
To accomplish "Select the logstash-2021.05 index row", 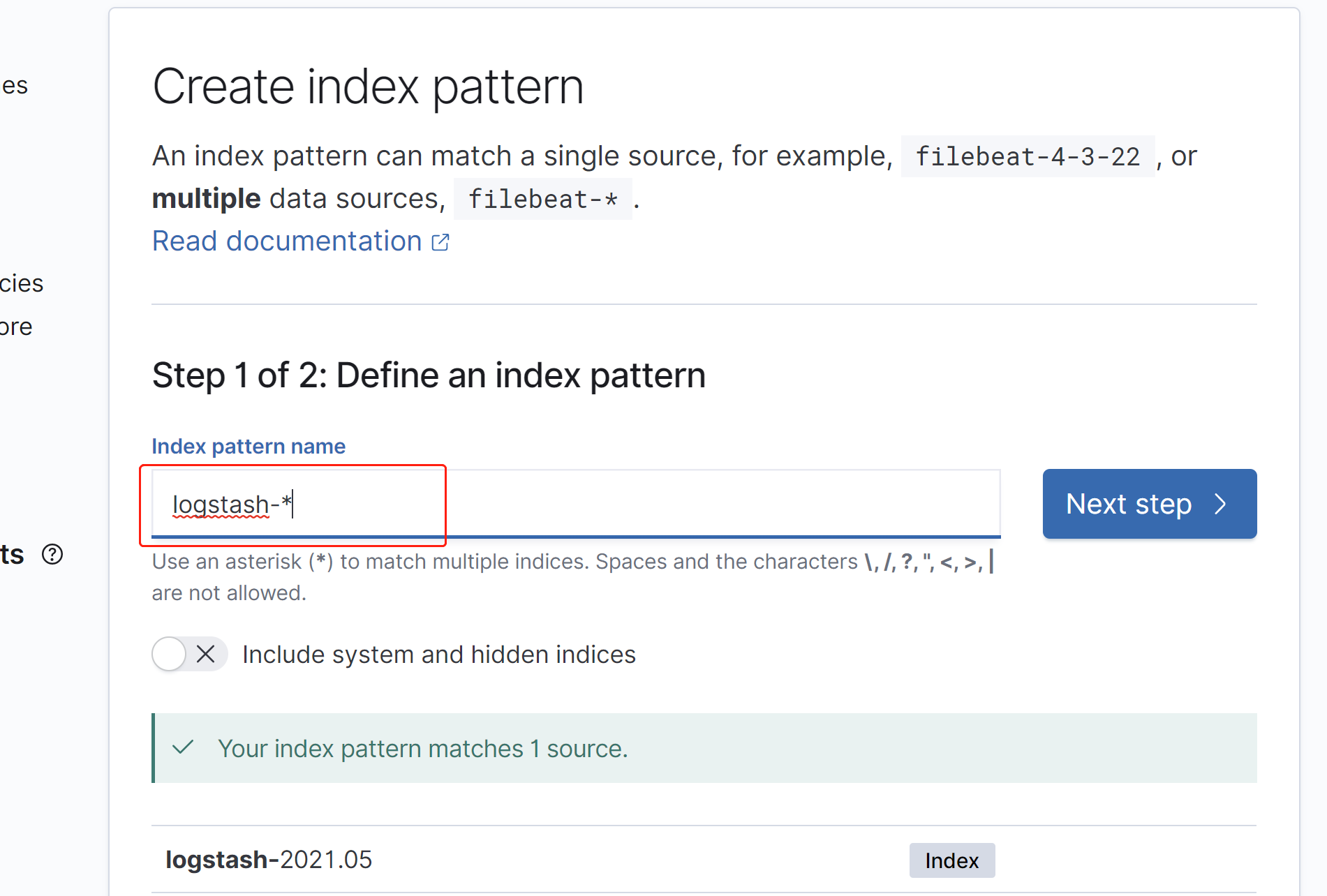I will tap(704, 860).
